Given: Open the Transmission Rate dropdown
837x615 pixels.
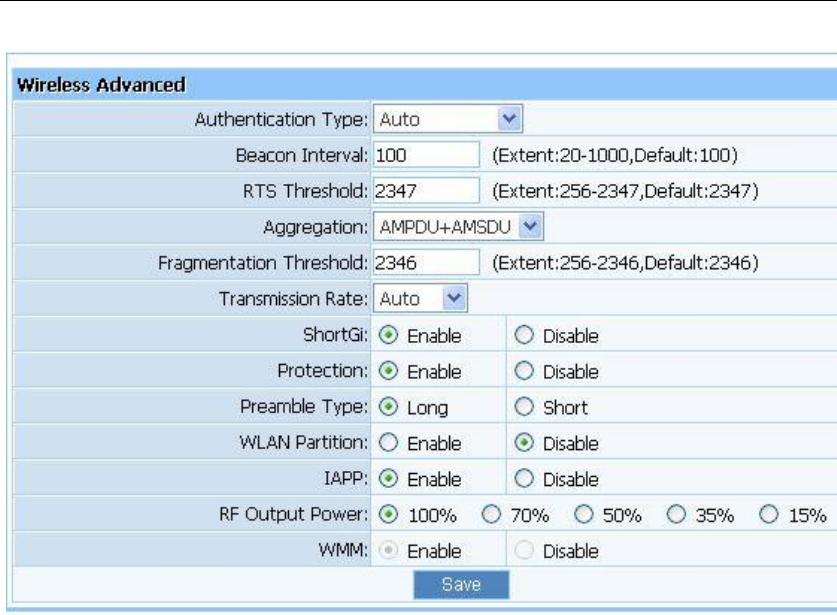Looking at the screenshot, I should pyautogui.click(x=420, y=298).
